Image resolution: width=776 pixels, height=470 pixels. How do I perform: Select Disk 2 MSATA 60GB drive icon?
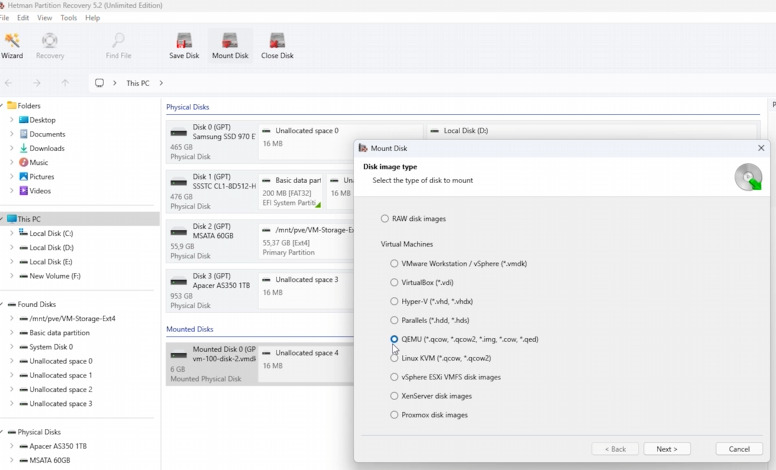pyautogui.click(x=179, y=232)
